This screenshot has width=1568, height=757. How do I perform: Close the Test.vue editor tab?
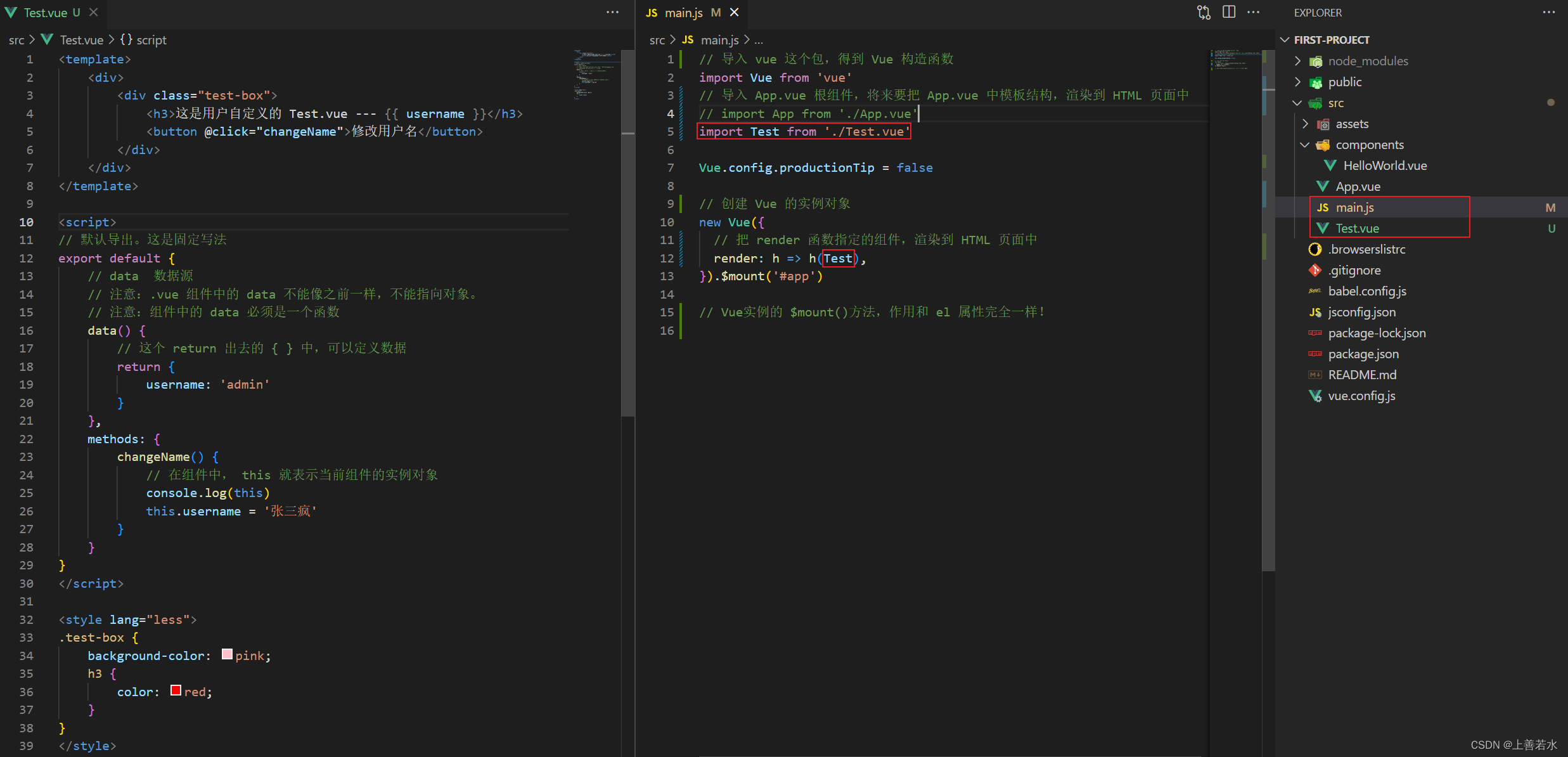point(93,13)
